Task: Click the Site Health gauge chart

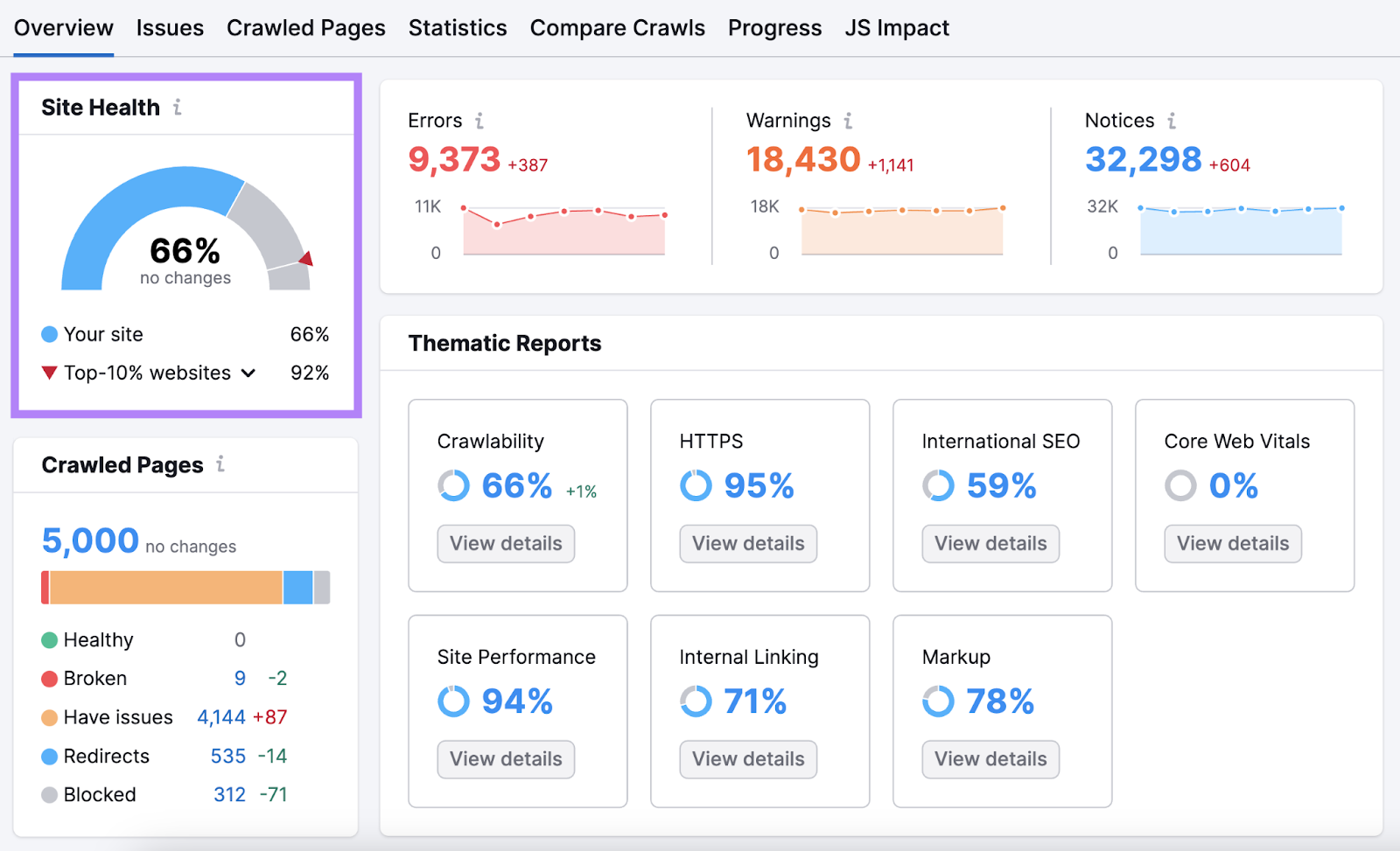Action: pyautogui.click(x=185, y=228)
